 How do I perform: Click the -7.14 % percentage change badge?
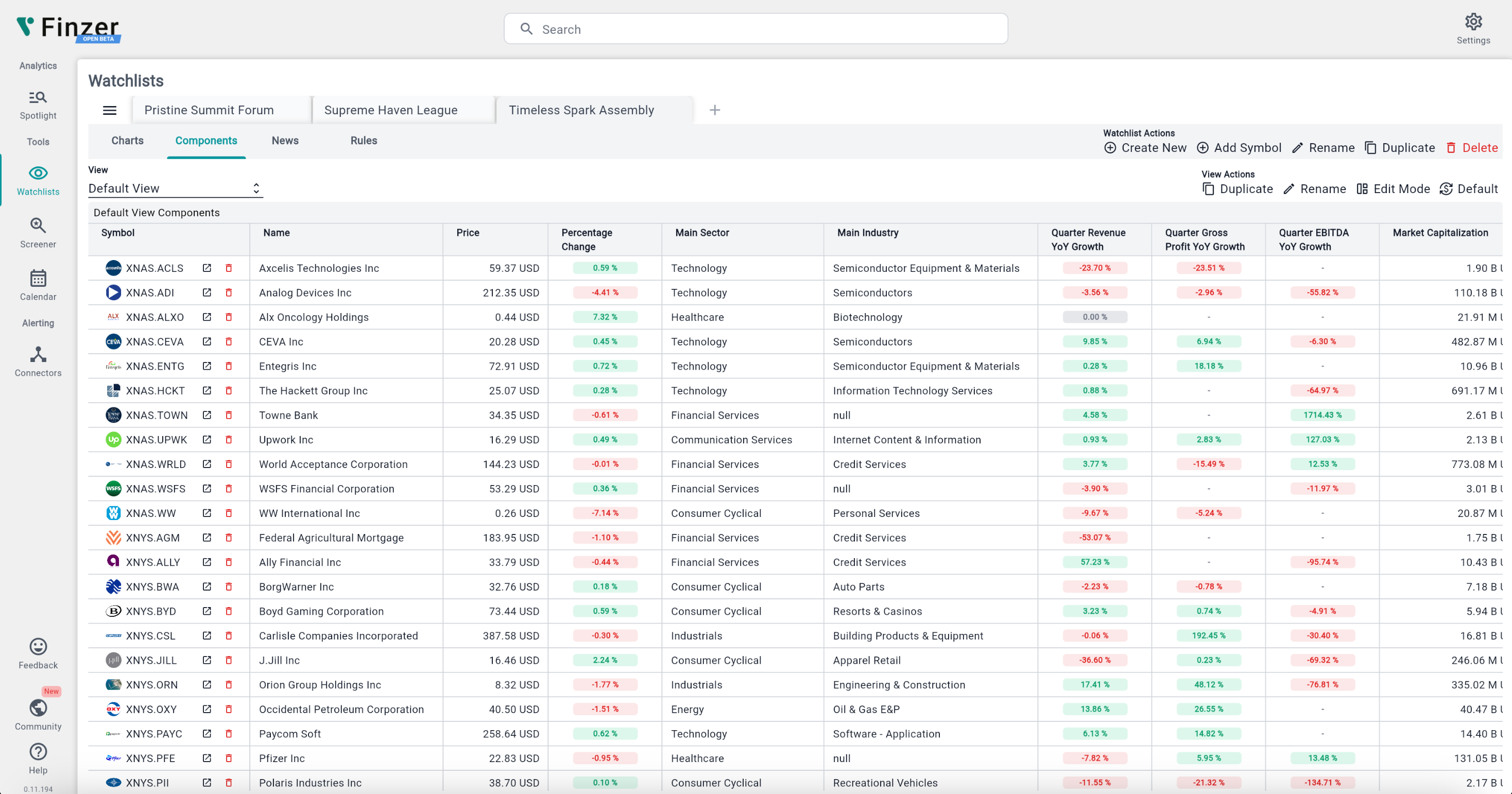[605, 513]
